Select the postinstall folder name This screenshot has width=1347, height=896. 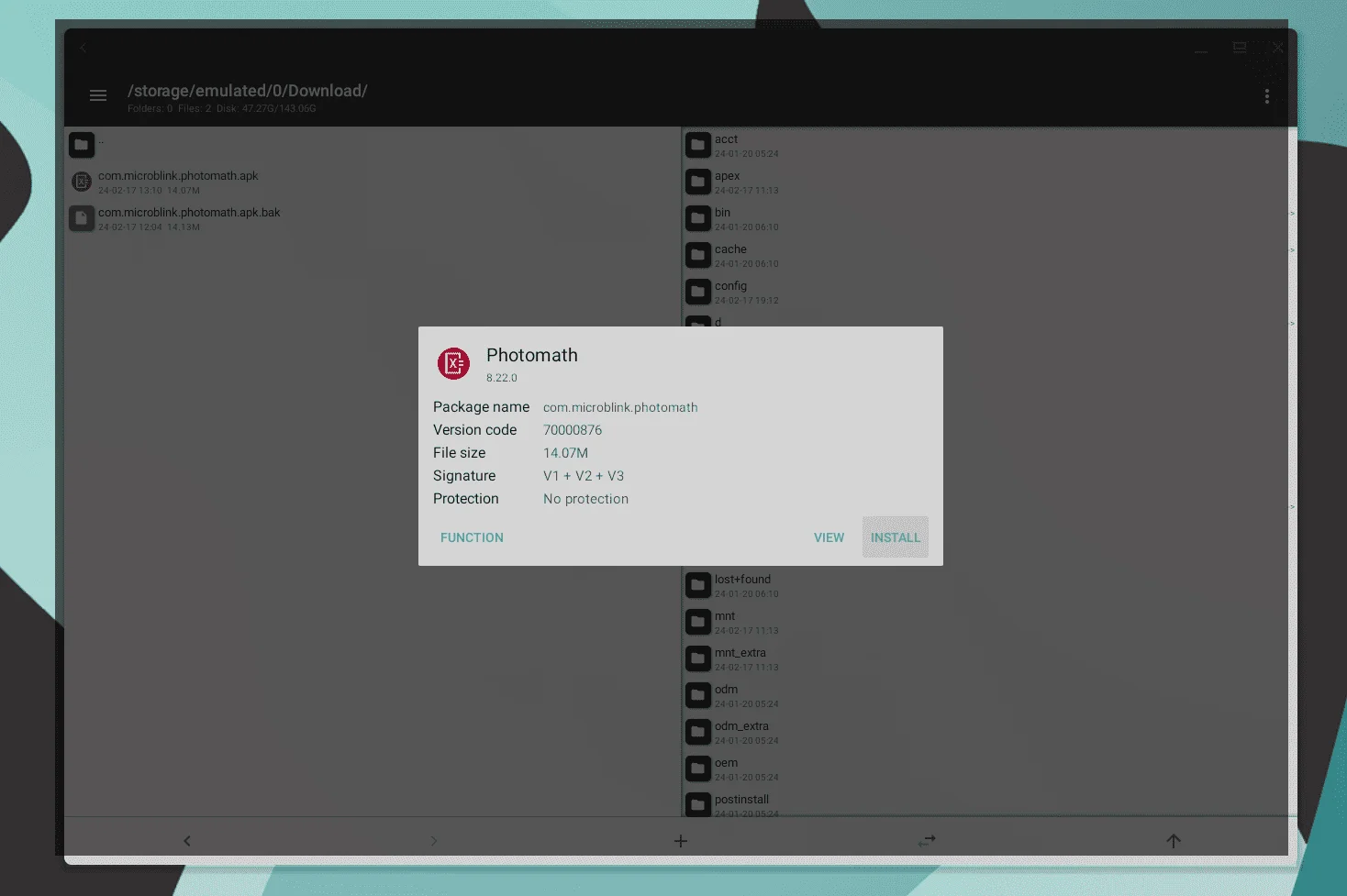tap(741, 800)
